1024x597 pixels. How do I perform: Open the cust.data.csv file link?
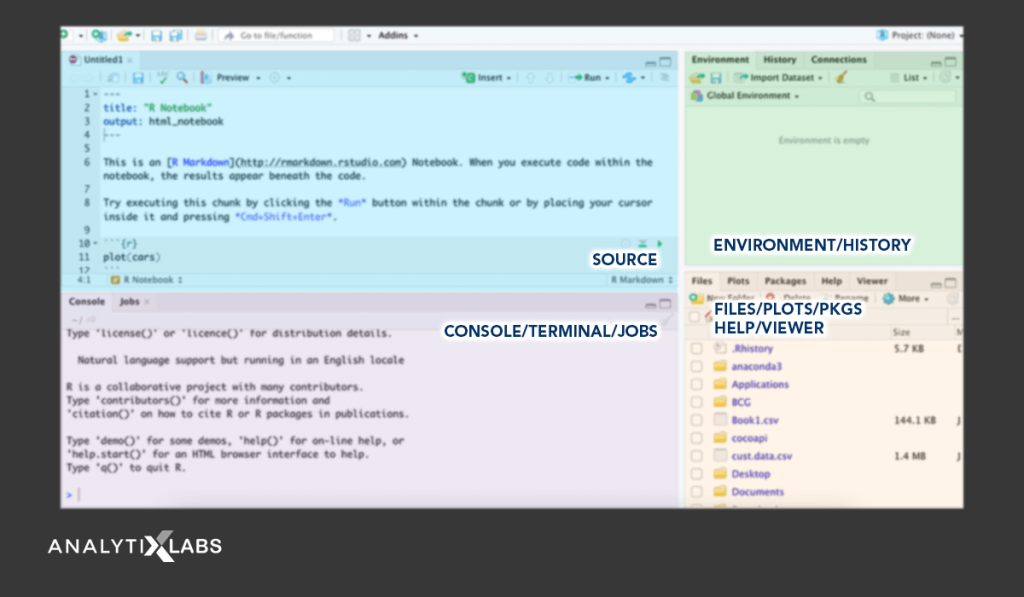(x=761, y=456)
